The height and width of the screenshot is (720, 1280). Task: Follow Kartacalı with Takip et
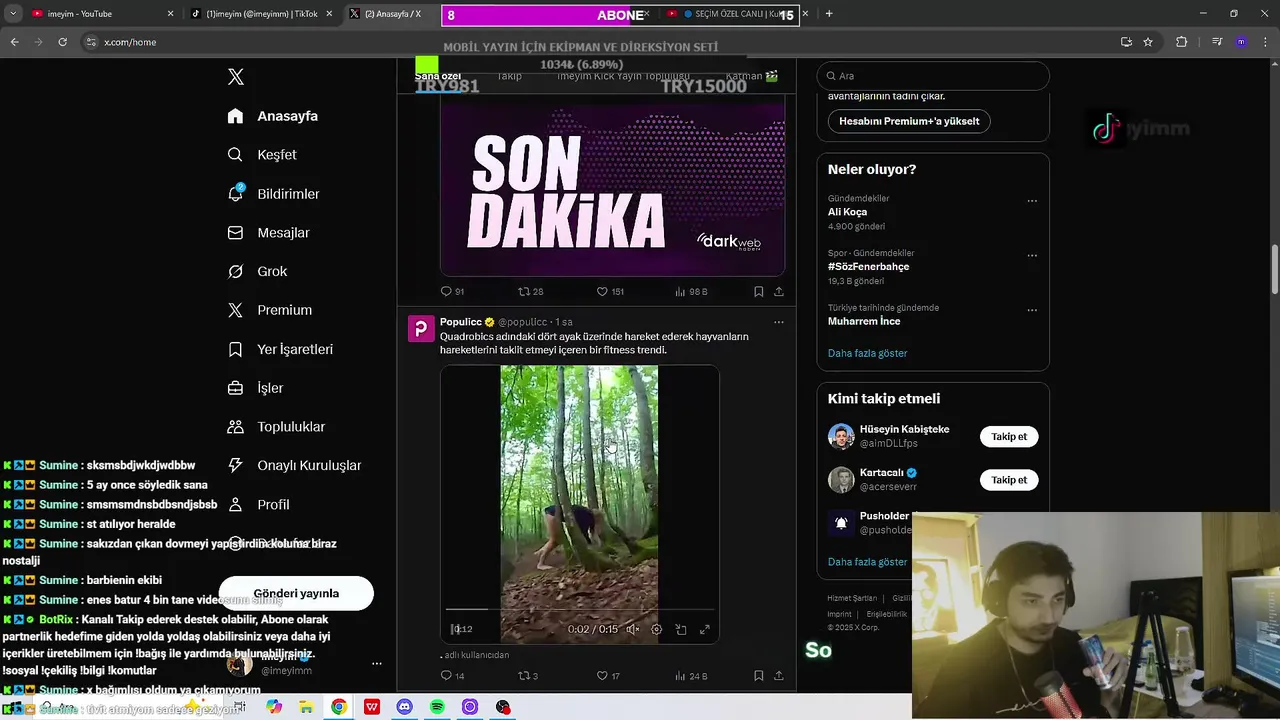point(1009,480)
